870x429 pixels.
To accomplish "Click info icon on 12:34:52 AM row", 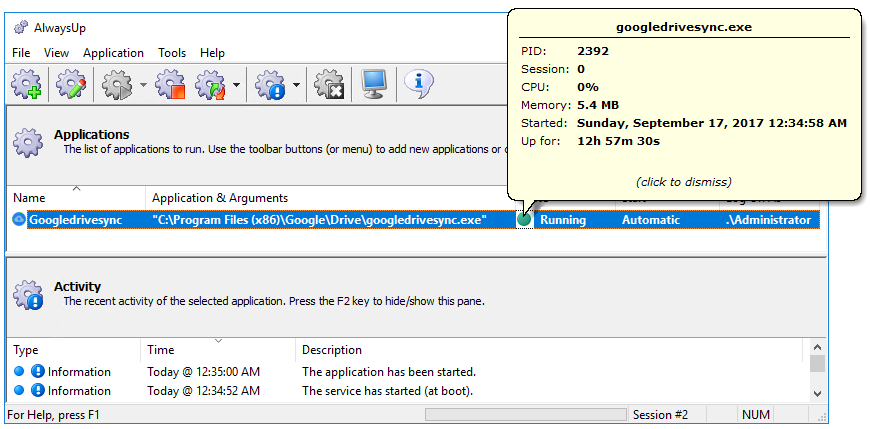I will [x=38, y=391].
